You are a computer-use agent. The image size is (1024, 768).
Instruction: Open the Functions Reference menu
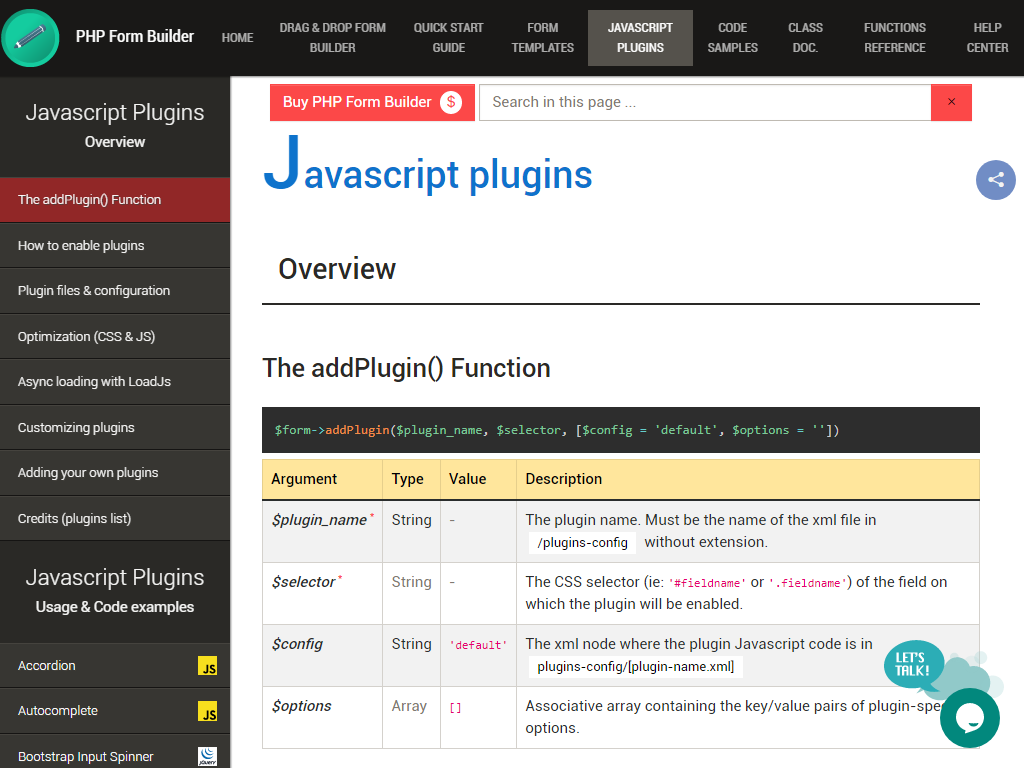point(895,38)
